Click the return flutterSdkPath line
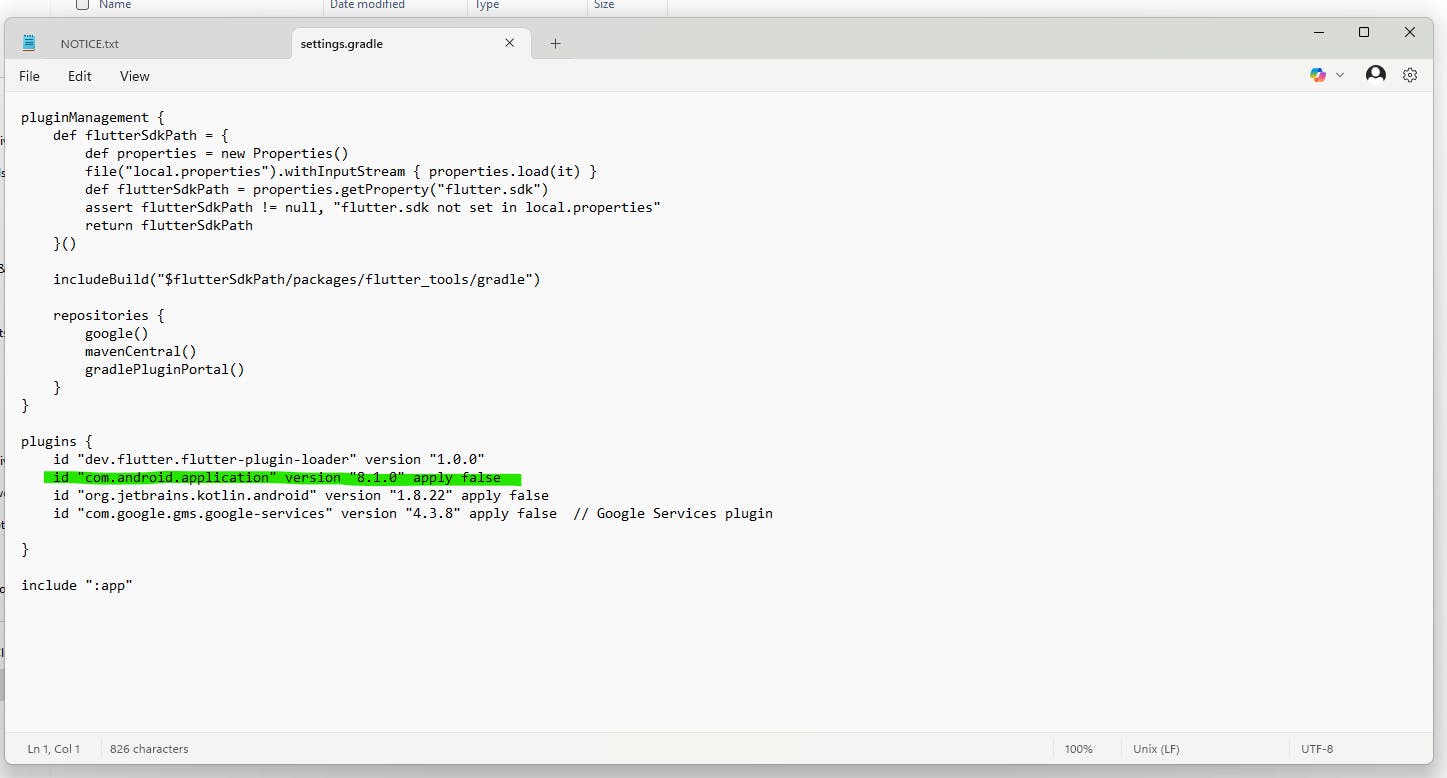This screenshot has width=1447, height=778. 169,225
